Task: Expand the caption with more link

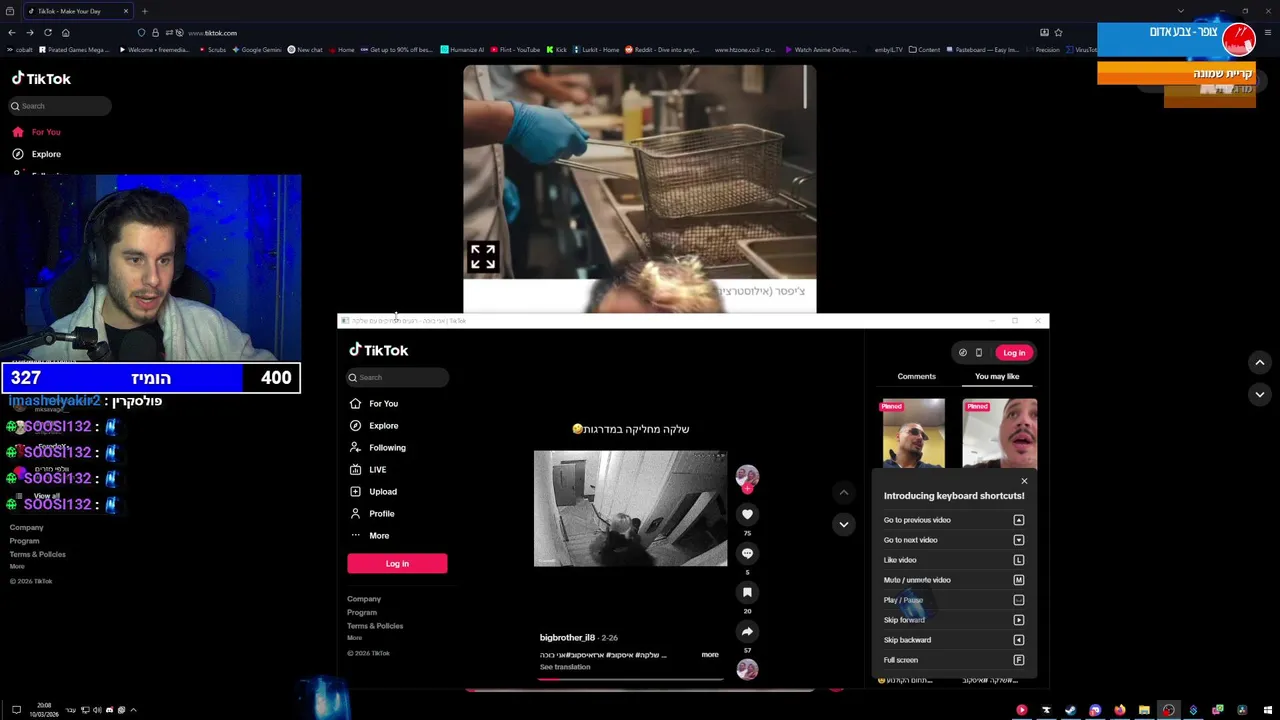Action: (x=710, y=655)
